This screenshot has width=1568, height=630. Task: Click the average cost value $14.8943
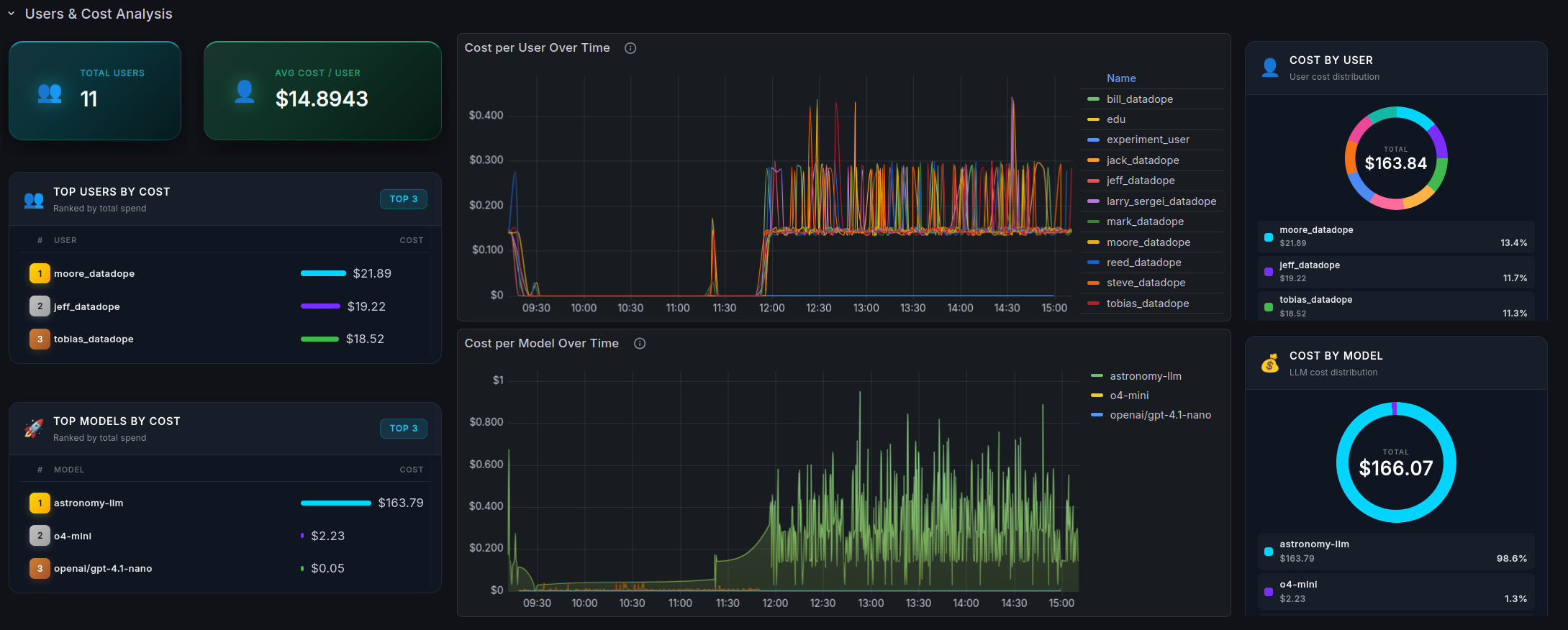[x=322, y=99]
